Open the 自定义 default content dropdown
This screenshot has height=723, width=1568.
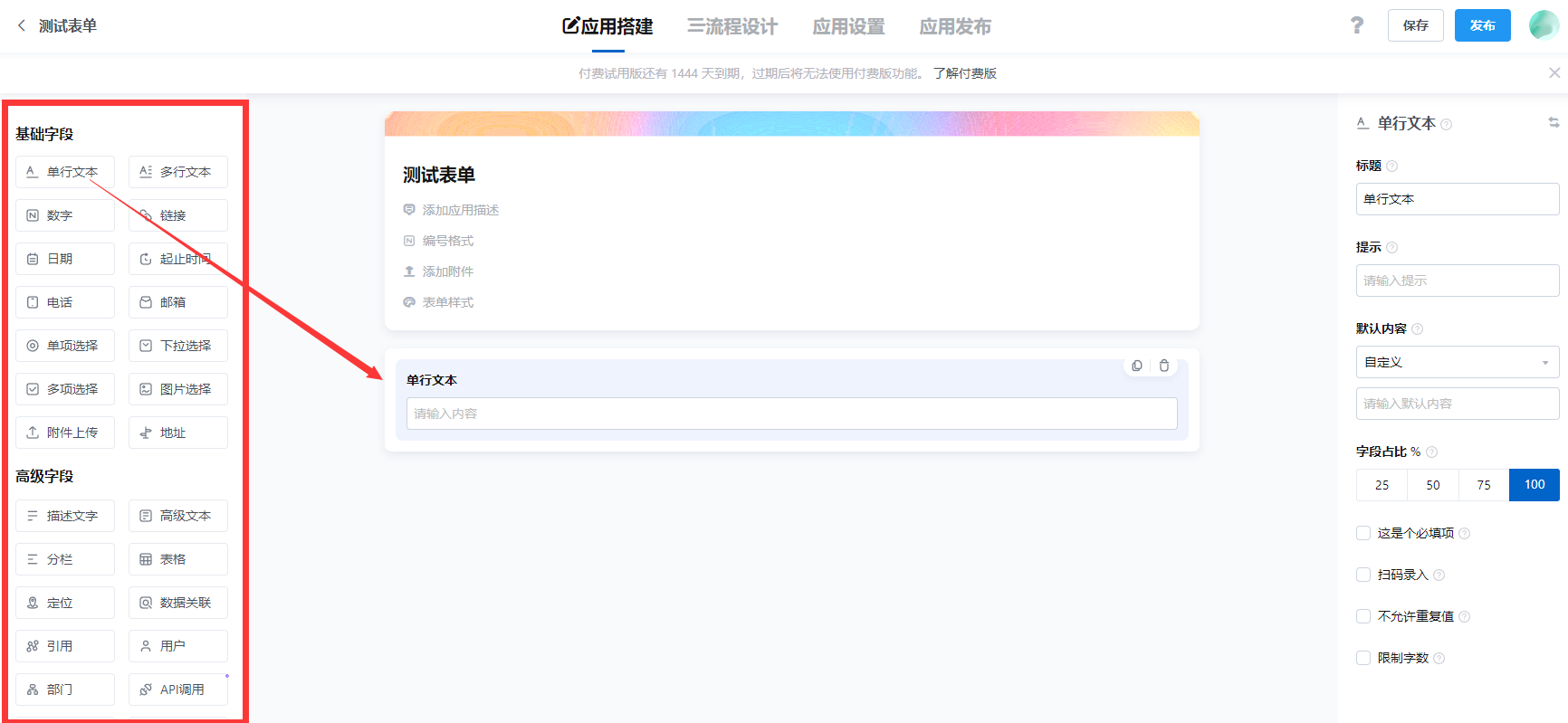click(1458, 362)
